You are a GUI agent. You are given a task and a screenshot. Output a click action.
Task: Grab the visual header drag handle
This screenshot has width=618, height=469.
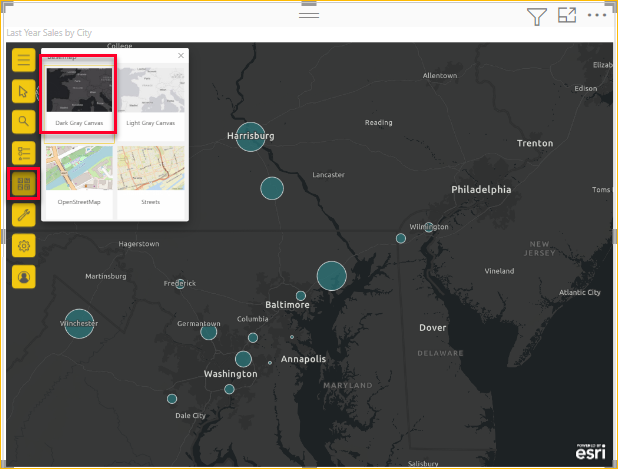[x=309, y=14]
